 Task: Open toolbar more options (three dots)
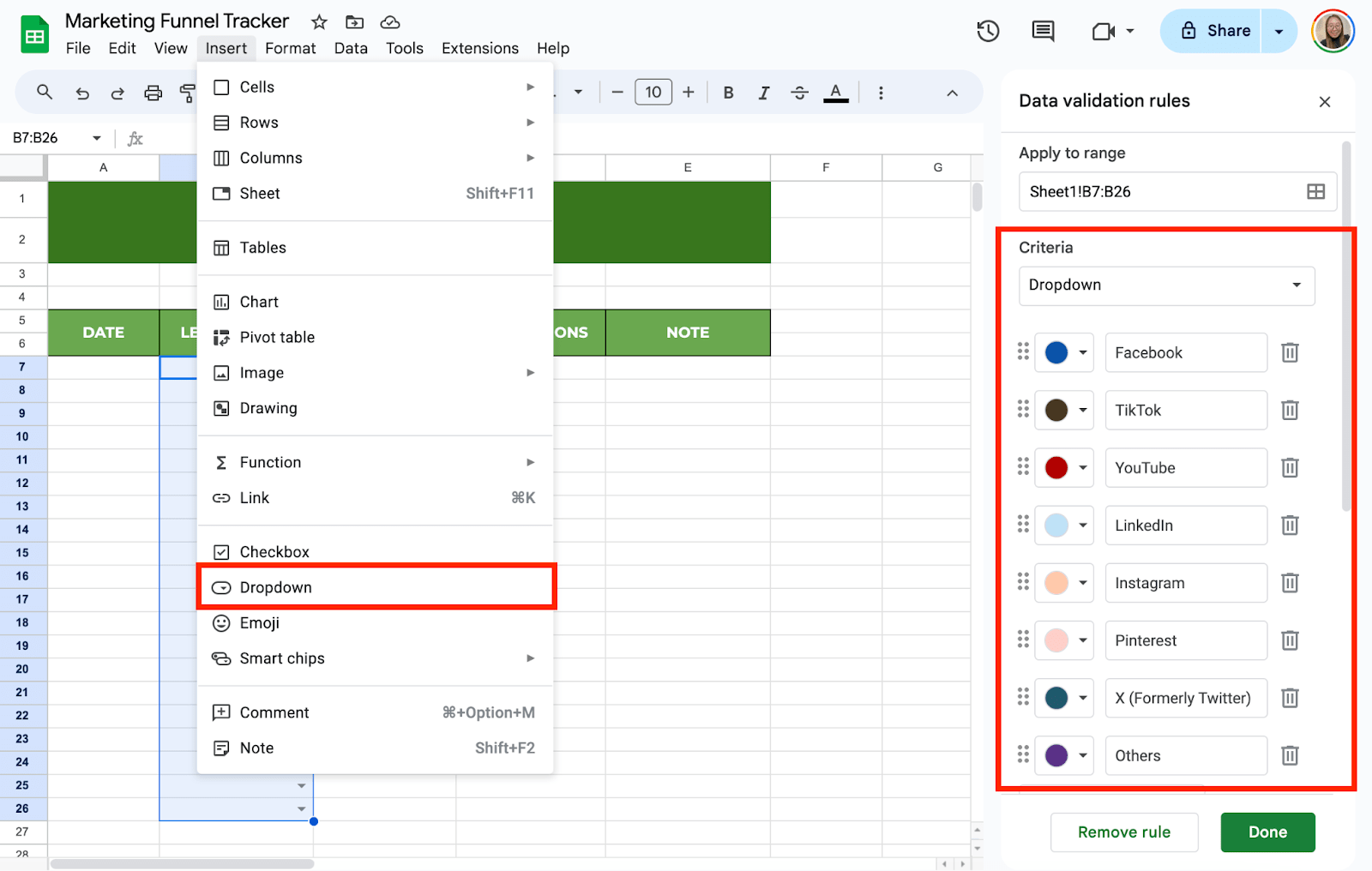(x=881, y=93)
